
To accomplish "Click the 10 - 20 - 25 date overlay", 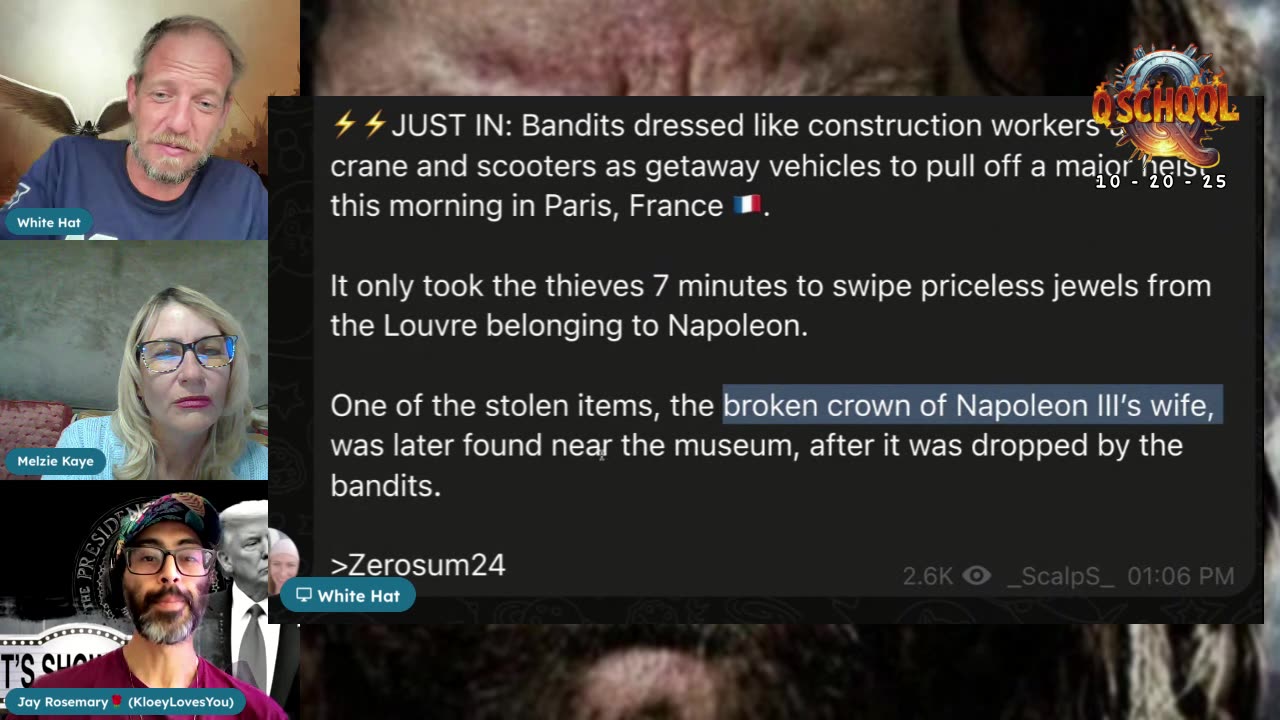I will point(1161,182).
